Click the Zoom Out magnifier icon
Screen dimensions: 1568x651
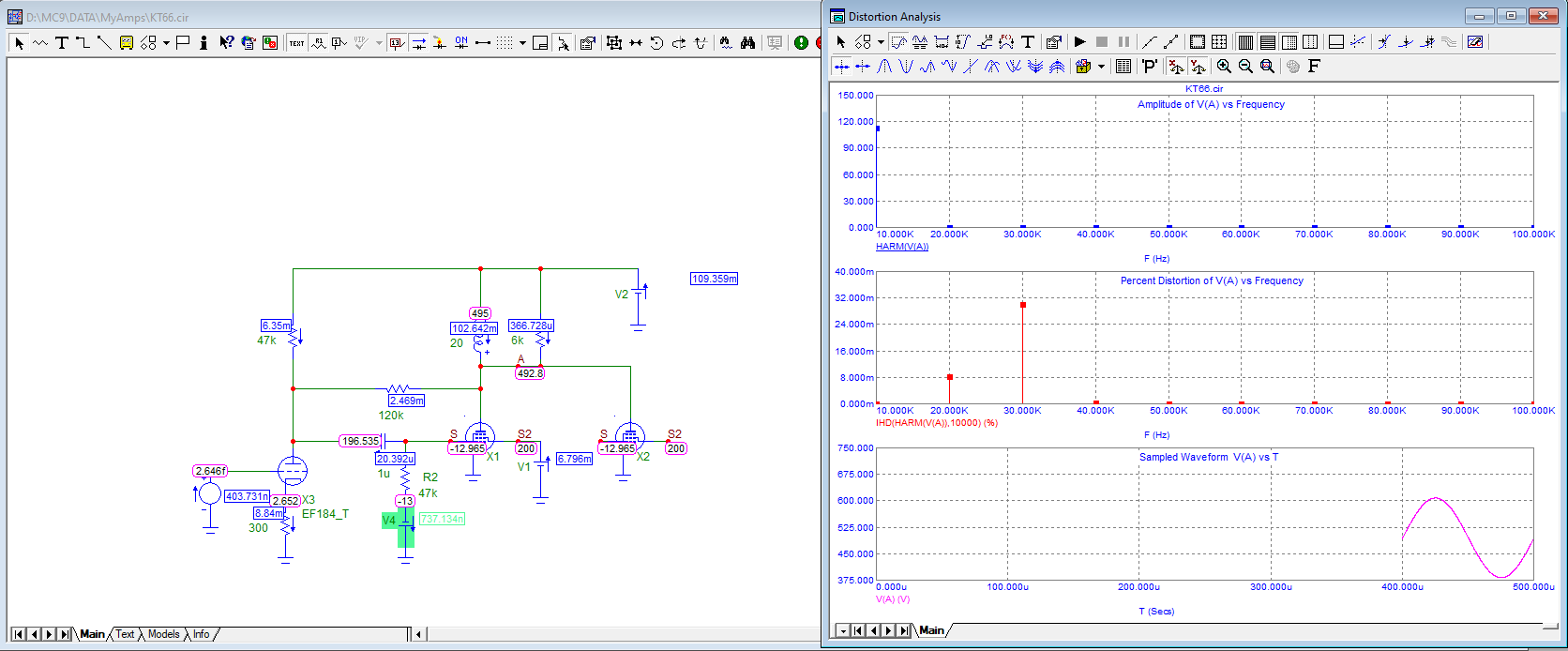(1245, 67)
